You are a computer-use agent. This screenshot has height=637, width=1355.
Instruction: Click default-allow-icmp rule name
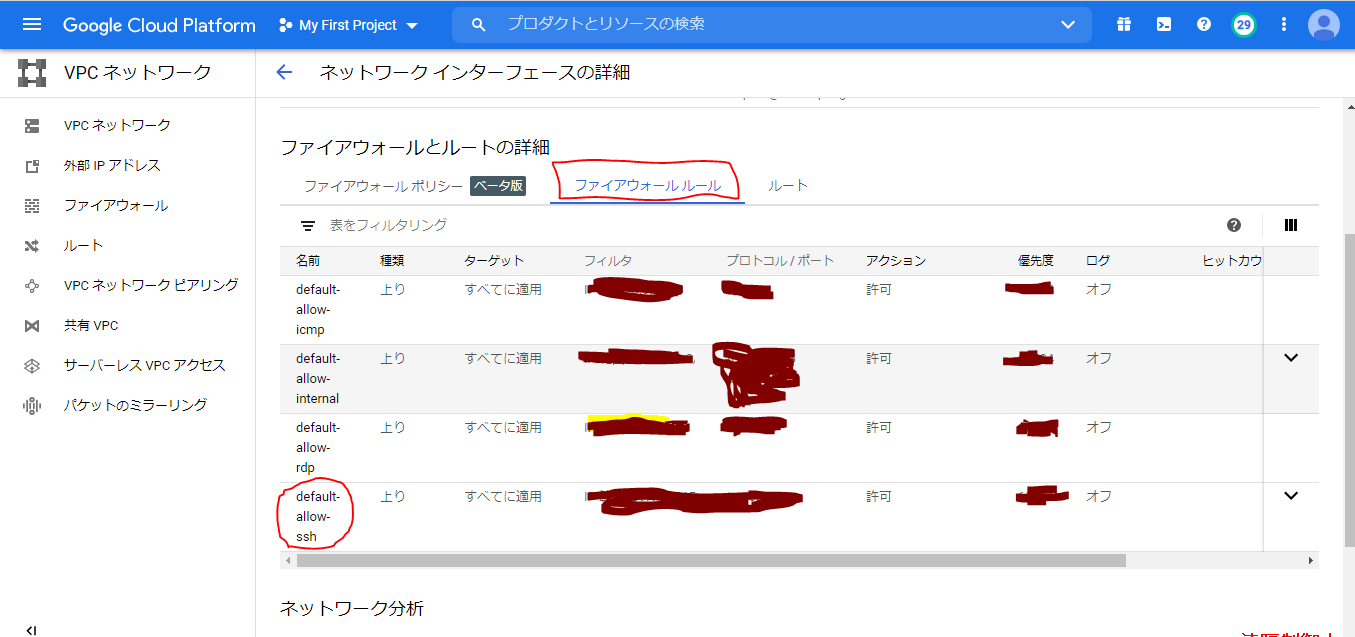coord(318,310)
